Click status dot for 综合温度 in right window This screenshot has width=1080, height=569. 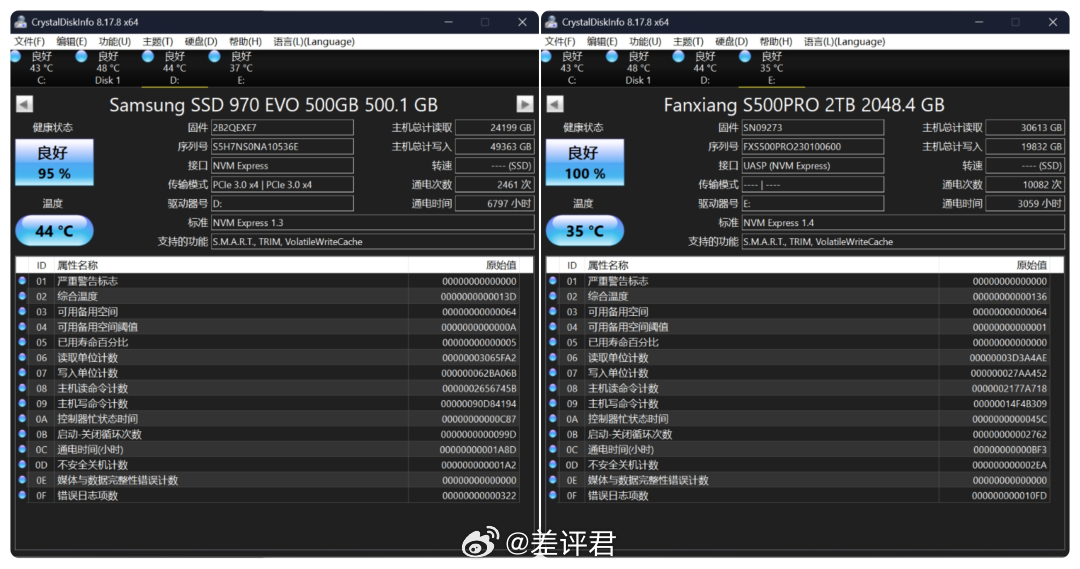[x=552, y=296]
